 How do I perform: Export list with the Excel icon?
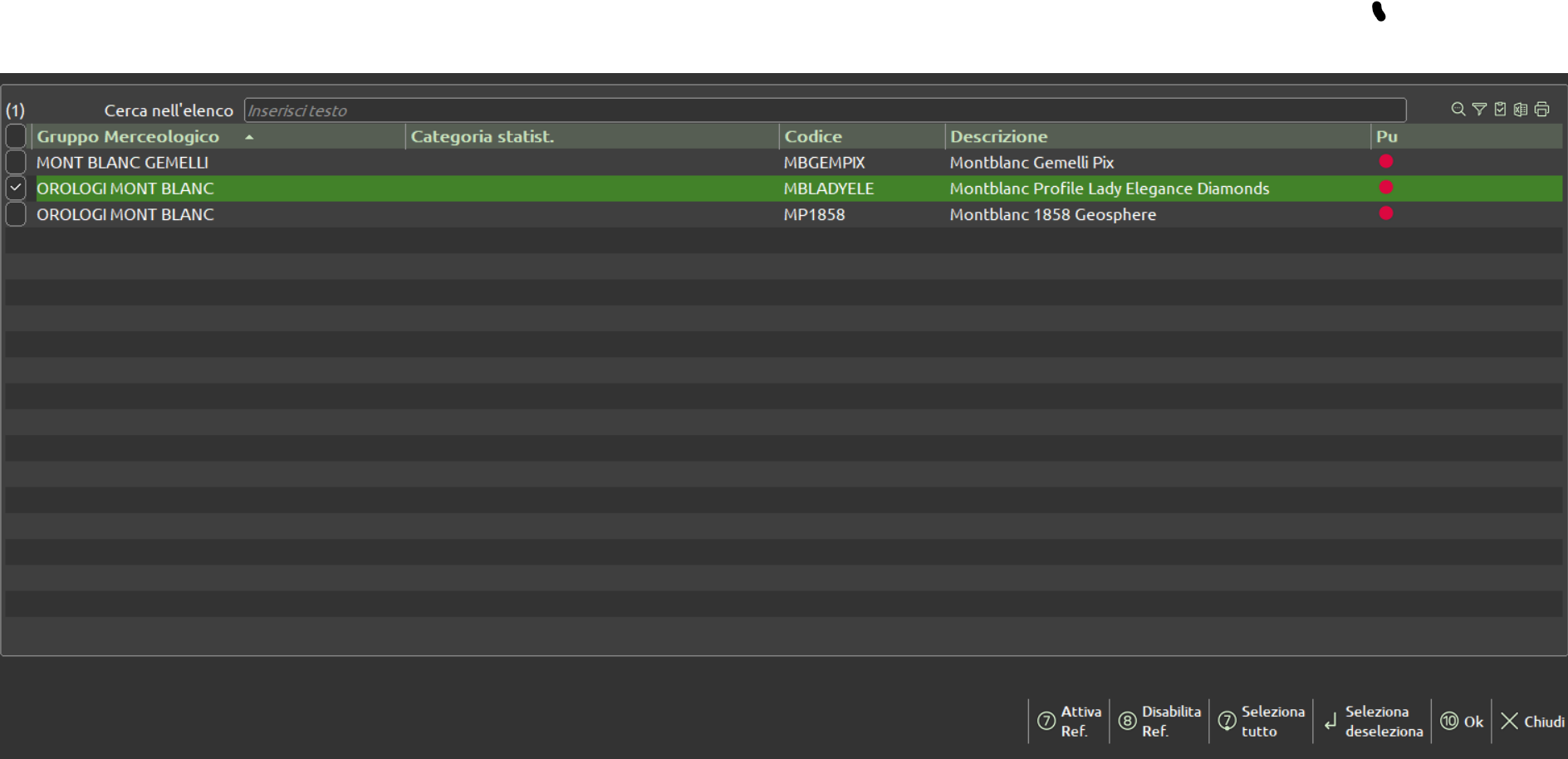(x=1521, y=110)
